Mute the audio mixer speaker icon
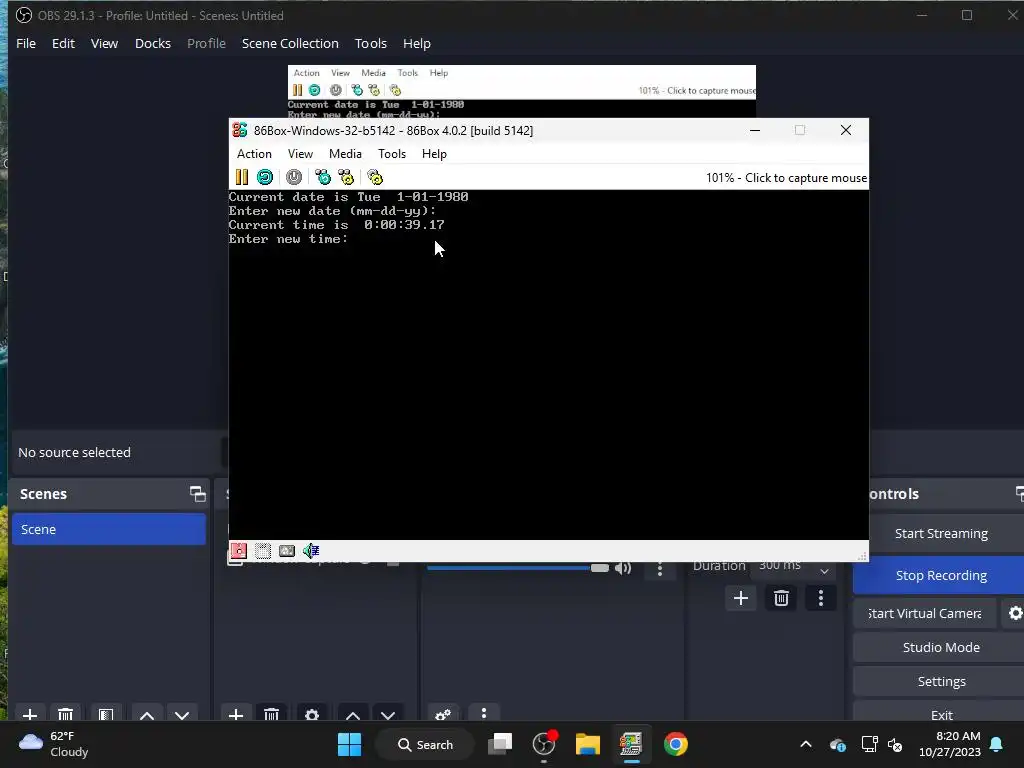 (623, 568)
